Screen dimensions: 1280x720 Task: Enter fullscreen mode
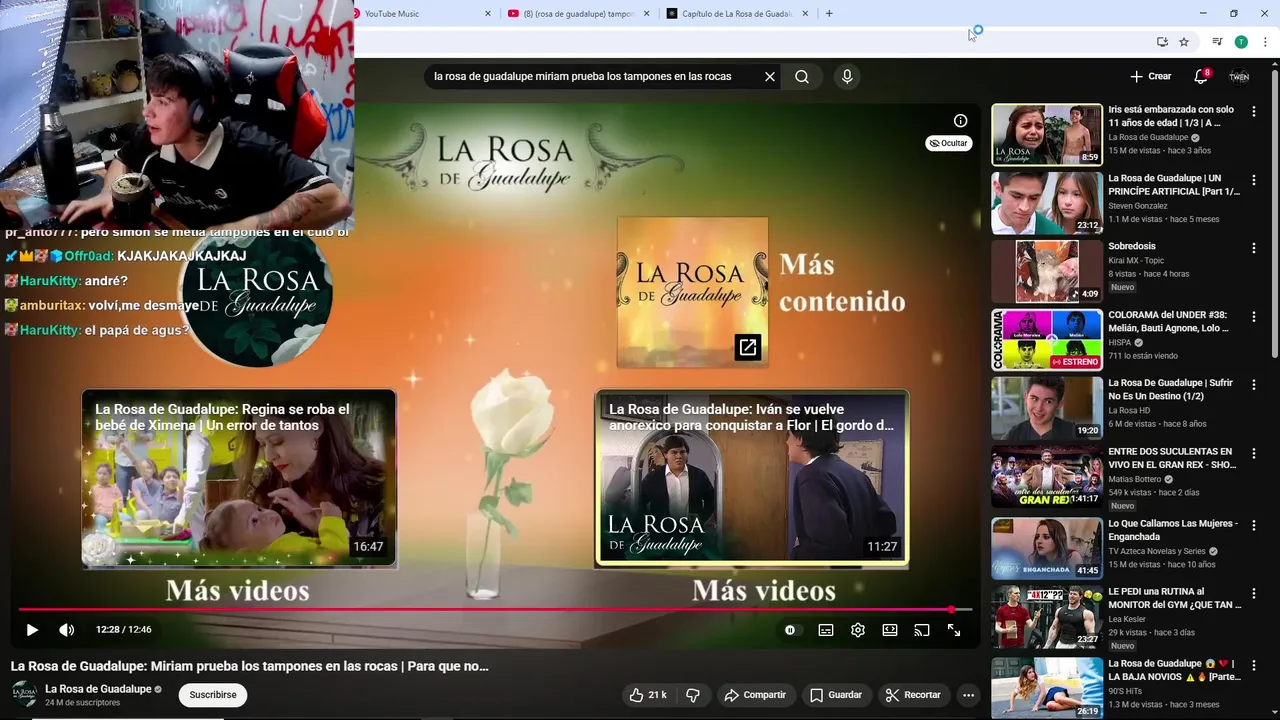click(x=954, y=630)
